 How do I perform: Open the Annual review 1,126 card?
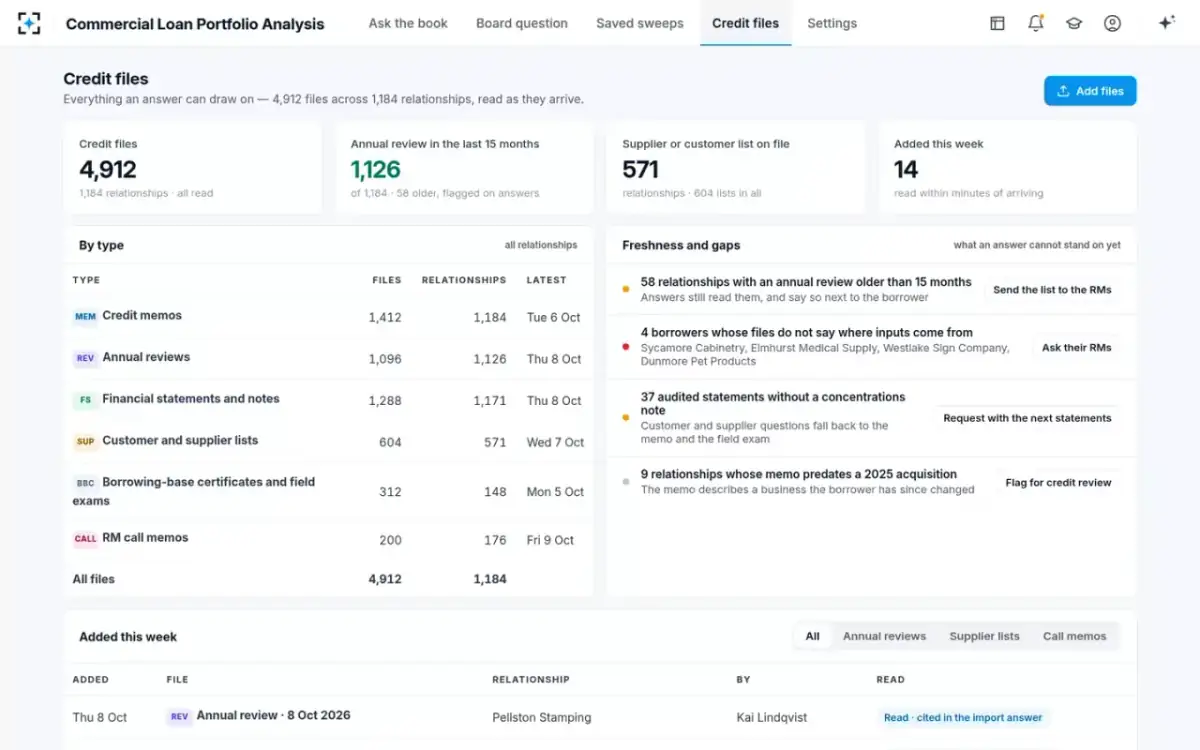[464, 168]
